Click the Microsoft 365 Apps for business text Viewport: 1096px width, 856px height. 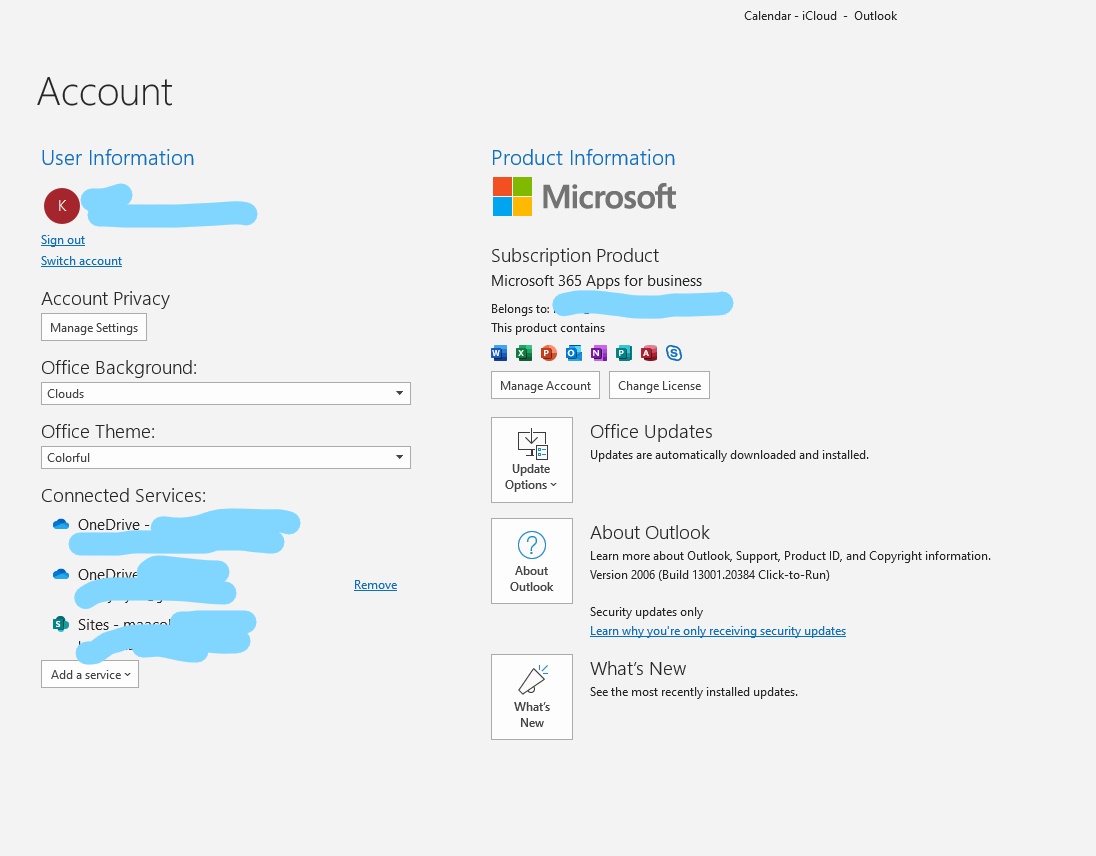(x=596, y=281)
